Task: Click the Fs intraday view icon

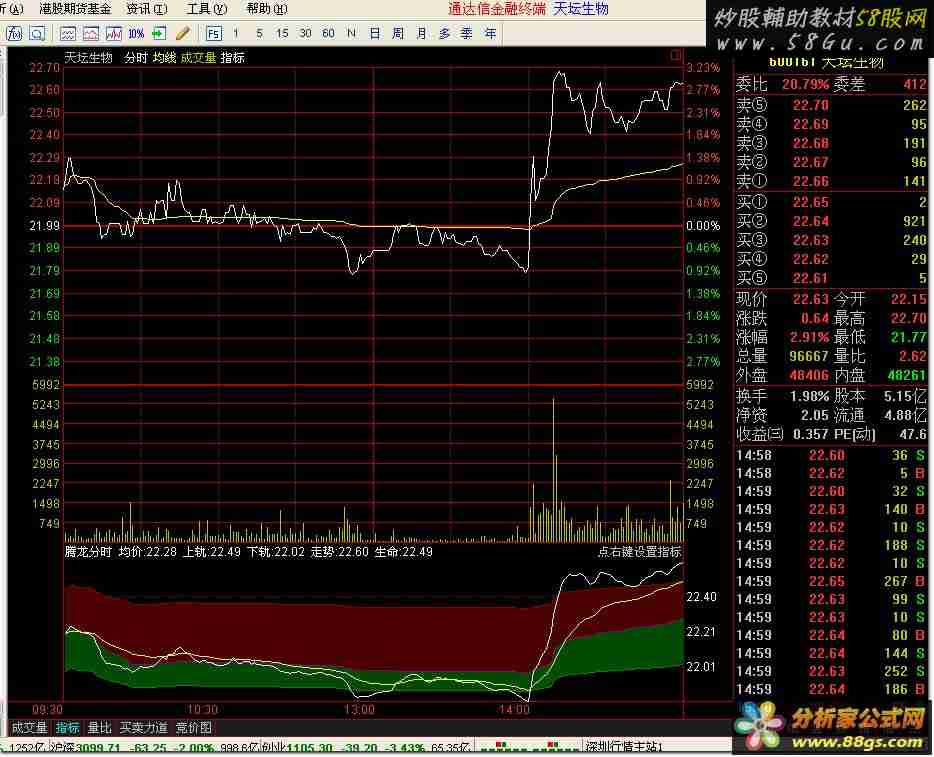Action: point(213,33)
